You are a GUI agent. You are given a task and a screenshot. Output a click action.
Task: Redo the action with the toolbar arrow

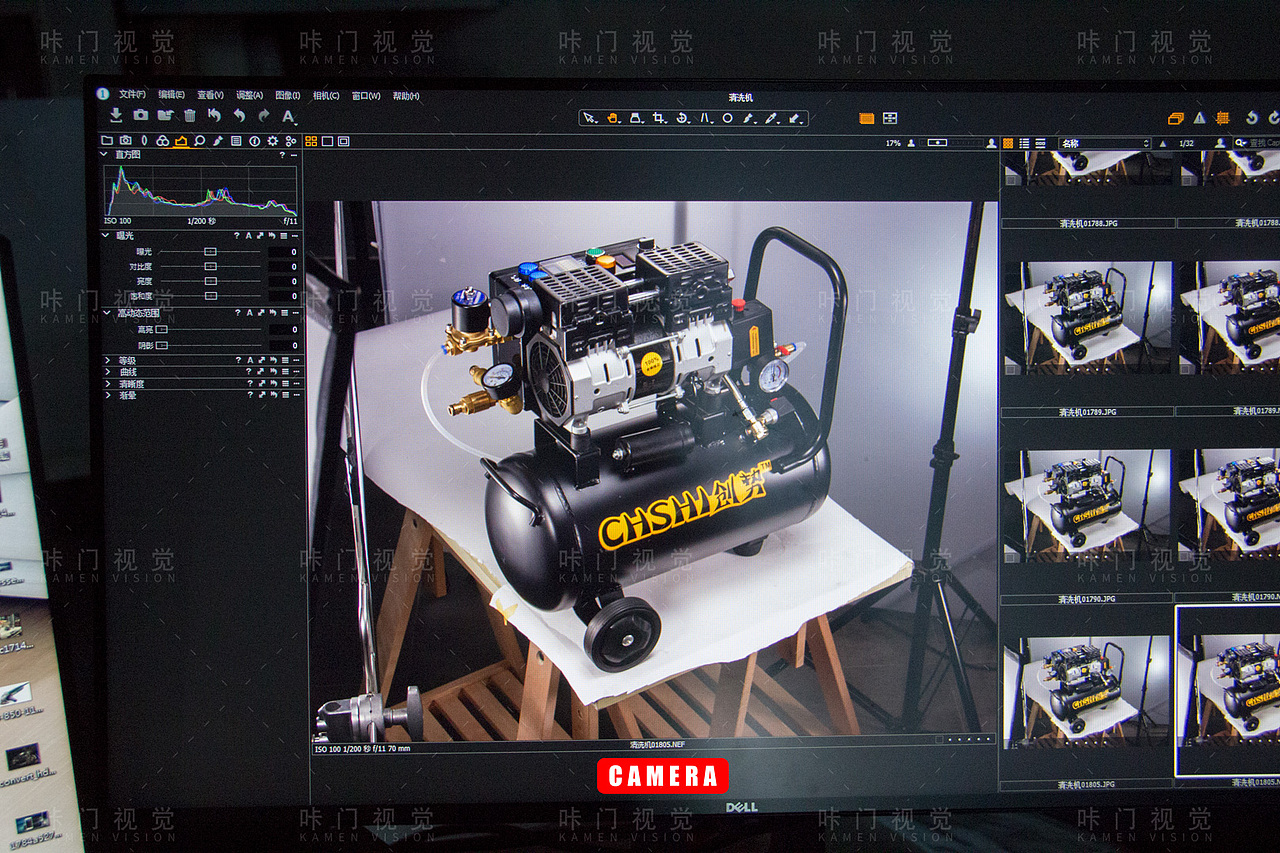tap(264, 116)
